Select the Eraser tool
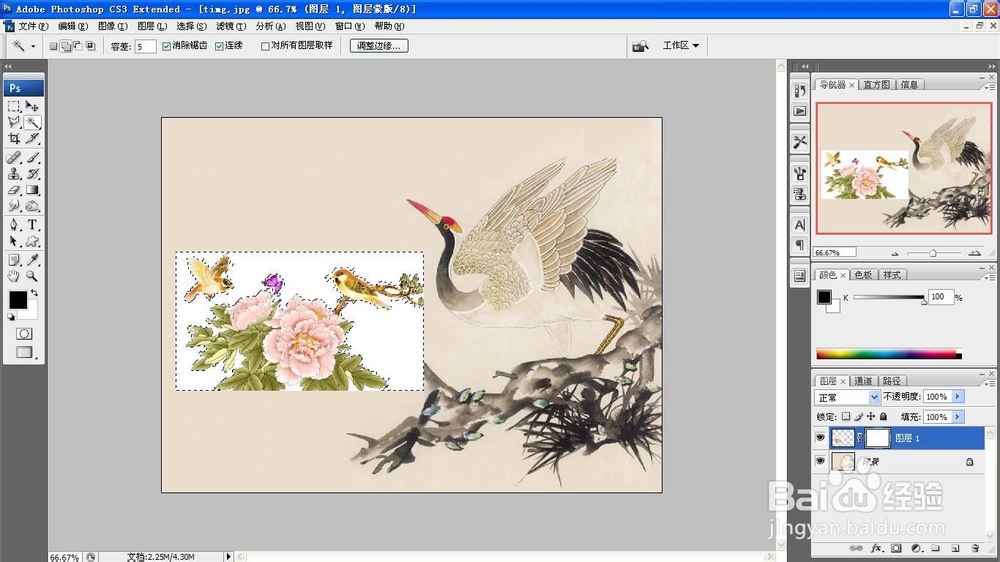Screen dimensions: 1000x562 pyautogui.click(x=14, y=190)
